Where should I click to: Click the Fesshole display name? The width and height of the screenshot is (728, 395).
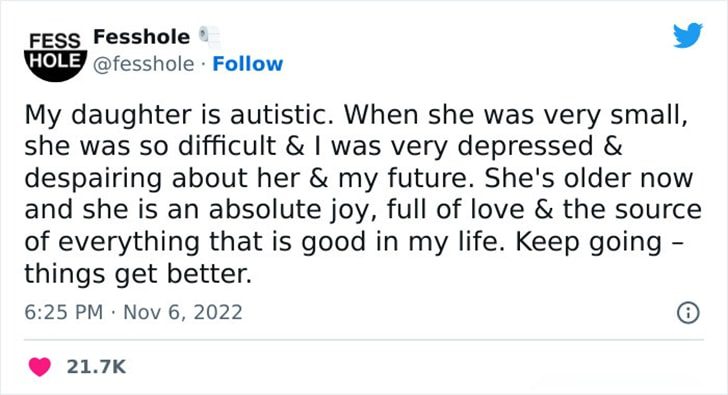[142, 37]
